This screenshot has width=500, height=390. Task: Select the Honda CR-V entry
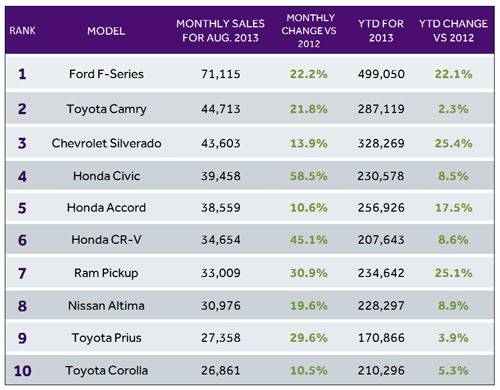click(x=106, y=239)
